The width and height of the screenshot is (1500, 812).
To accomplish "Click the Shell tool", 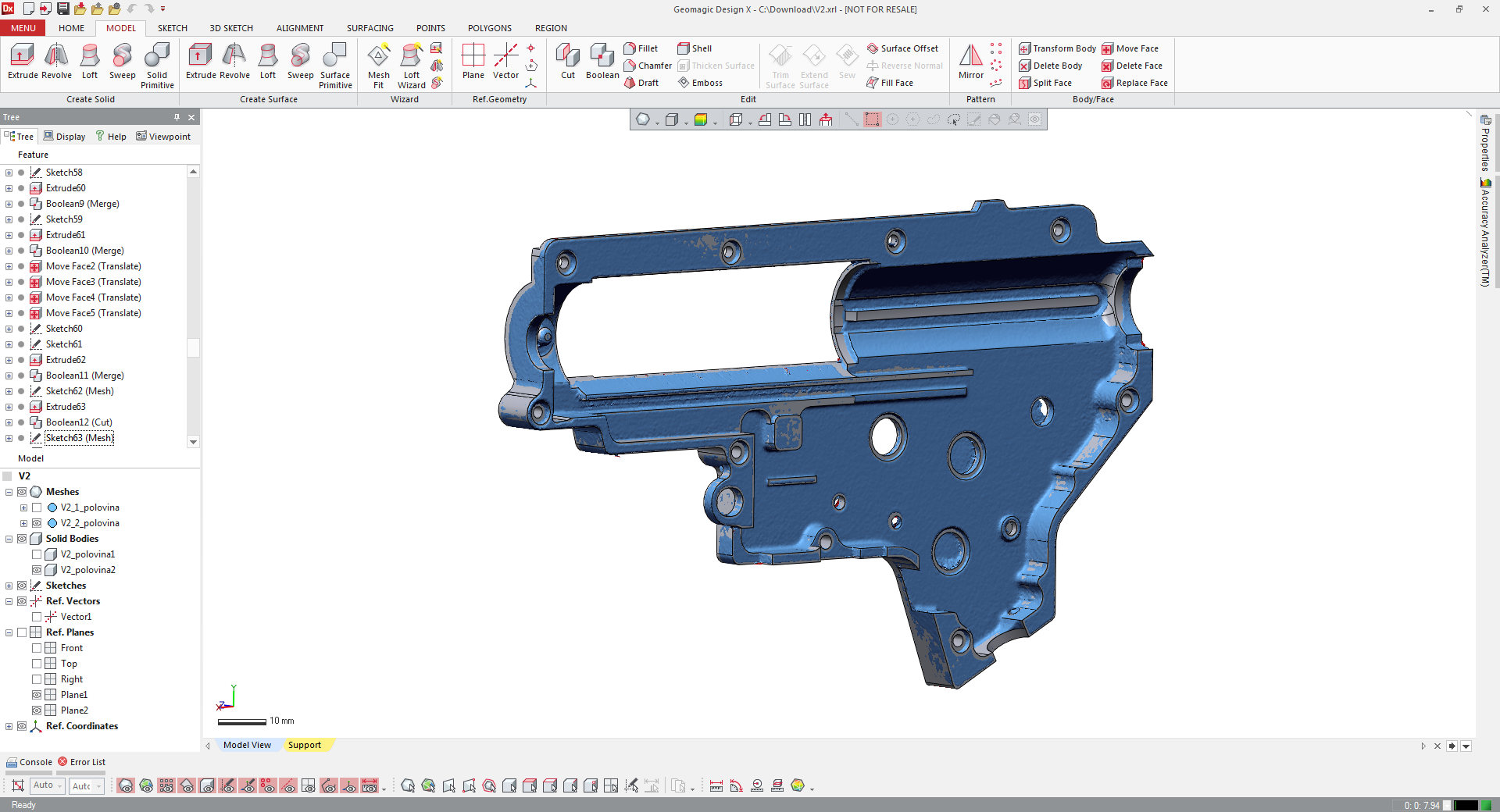I will click(695, 48).
